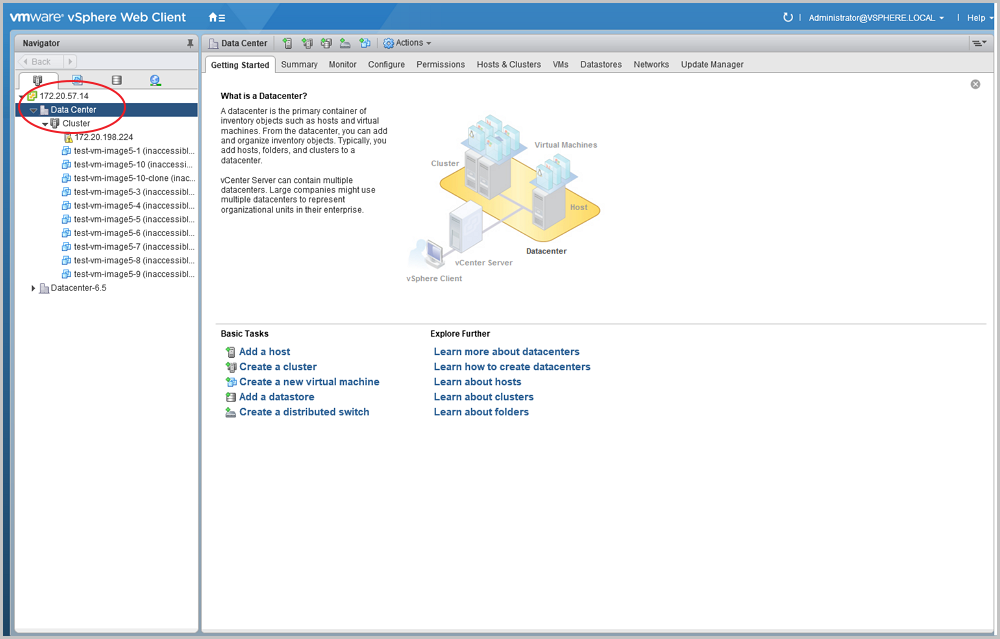This screenshot has height=639, width=1000.
Task: Close the Getting Started info panel
Action: click(x=975, y=84)
